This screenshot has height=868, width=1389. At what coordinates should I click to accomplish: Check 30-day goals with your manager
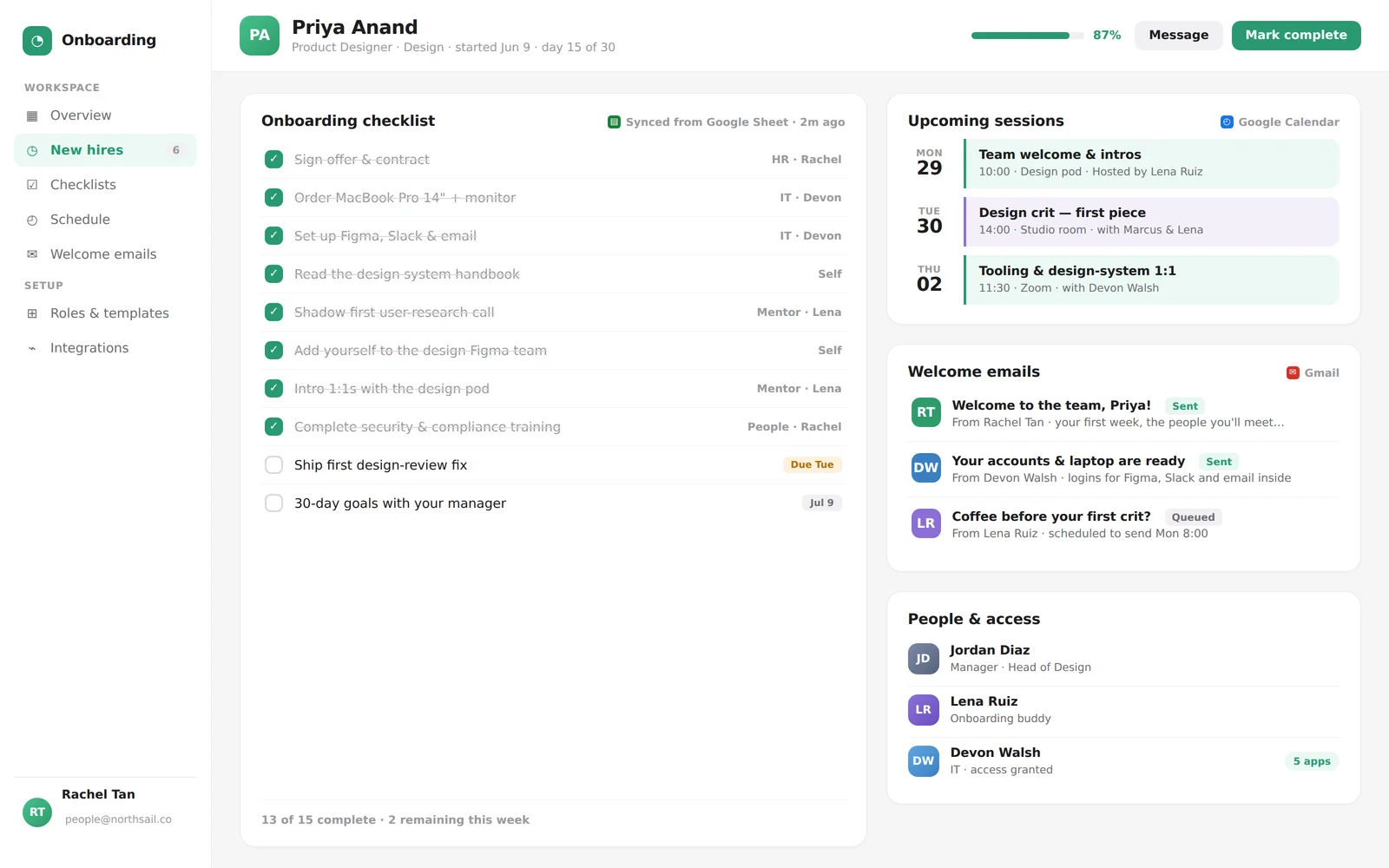pyautogui.click(x=273, y=503)
